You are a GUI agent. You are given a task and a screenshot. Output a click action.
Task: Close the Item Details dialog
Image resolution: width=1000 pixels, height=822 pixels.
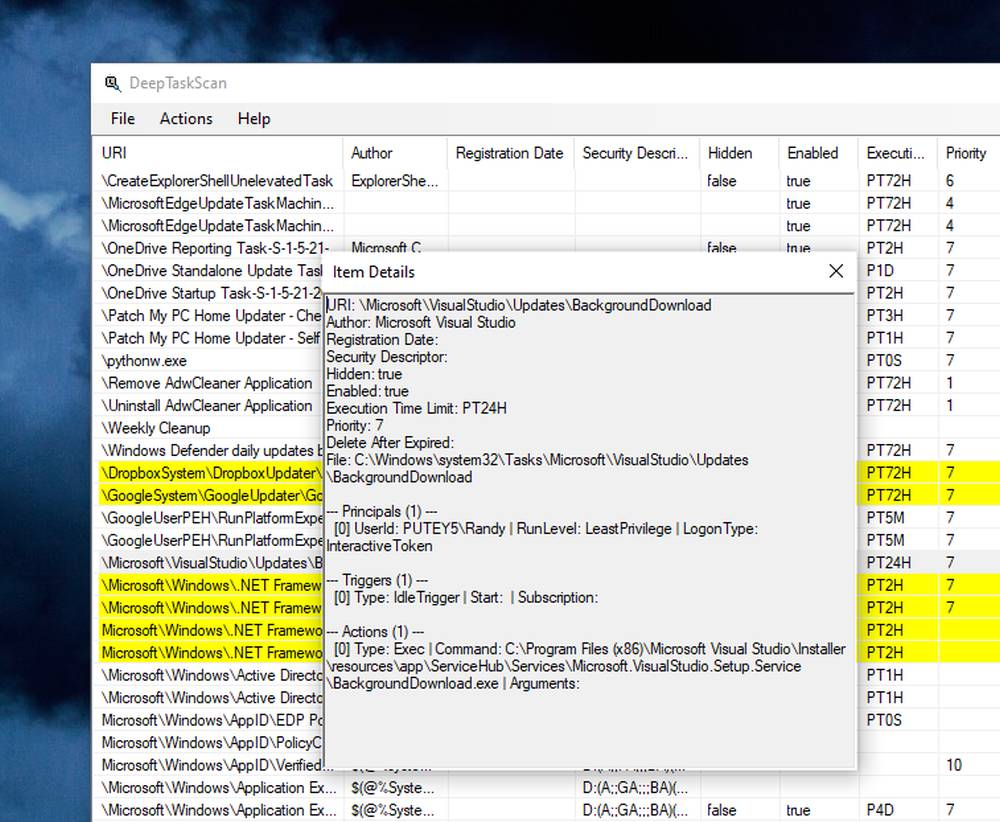pos(836,271)
